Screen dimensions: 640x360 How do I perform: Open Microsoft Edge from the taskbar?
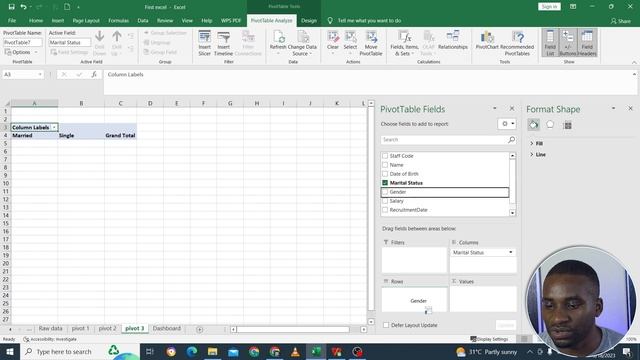tap(191, 351)
